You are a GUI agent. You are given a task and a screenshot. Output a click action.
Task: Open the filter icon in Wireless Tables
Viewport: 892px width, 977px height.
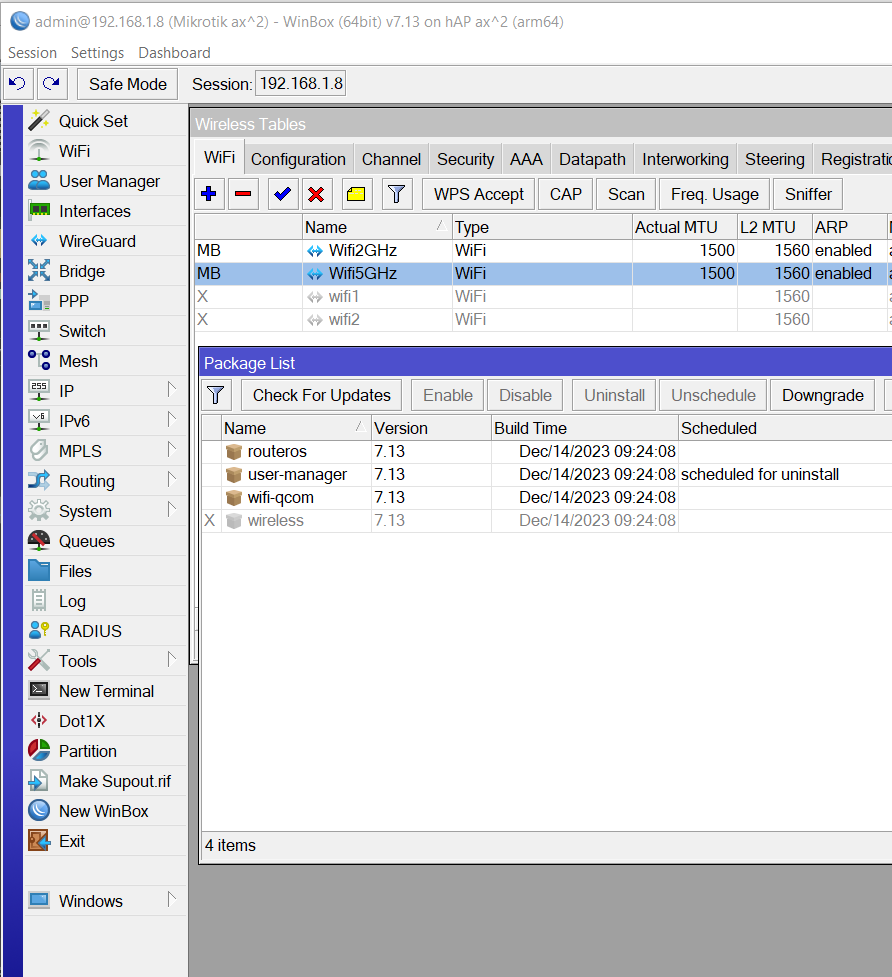coord(396,193)
